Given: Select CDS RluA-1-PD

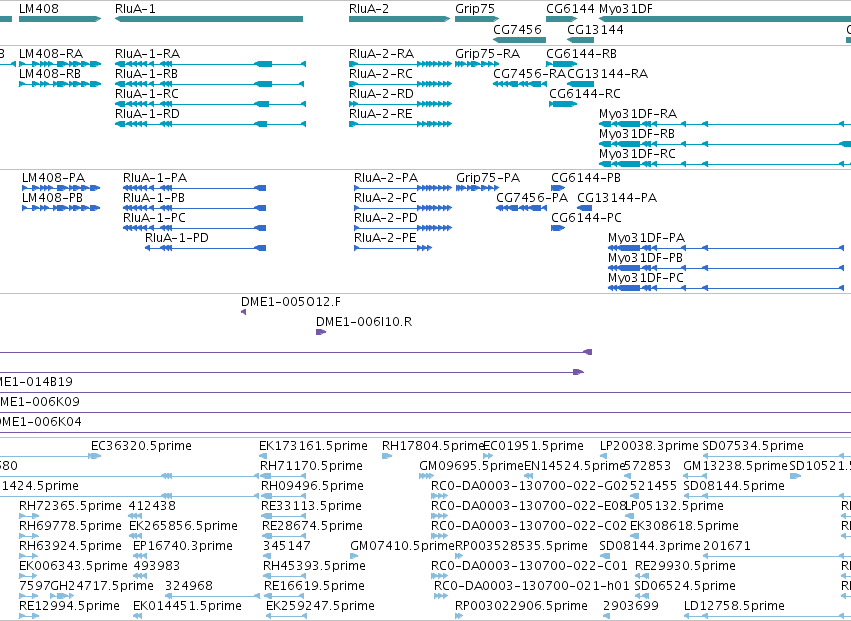Looking at the screenshot, I should click(205, 248).
